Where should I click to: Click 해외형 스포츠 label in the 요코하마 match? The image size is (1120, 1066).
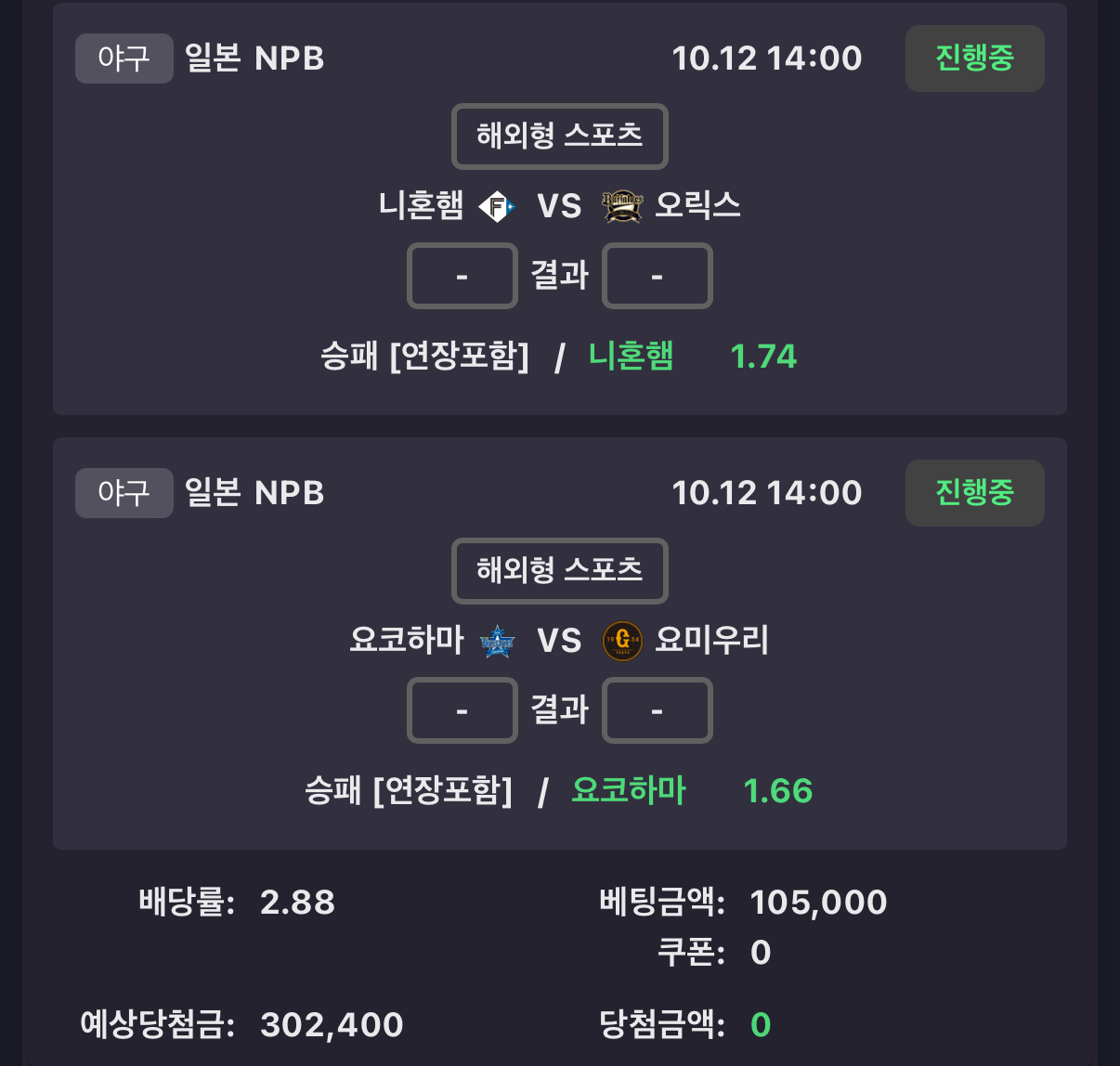pos(559,571)
